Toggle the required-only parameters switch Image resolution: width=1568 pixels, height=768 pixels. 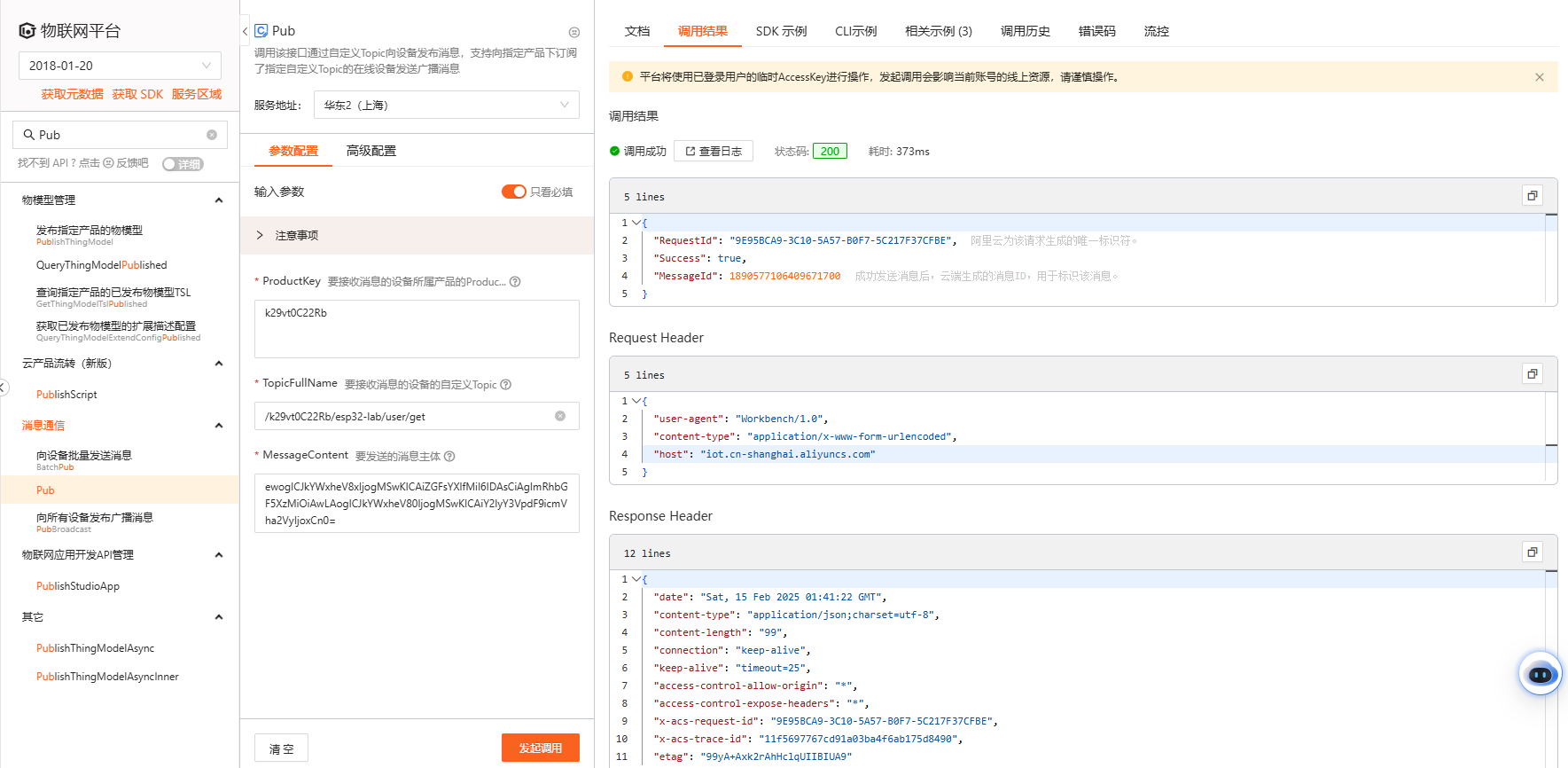click(514, 192)
